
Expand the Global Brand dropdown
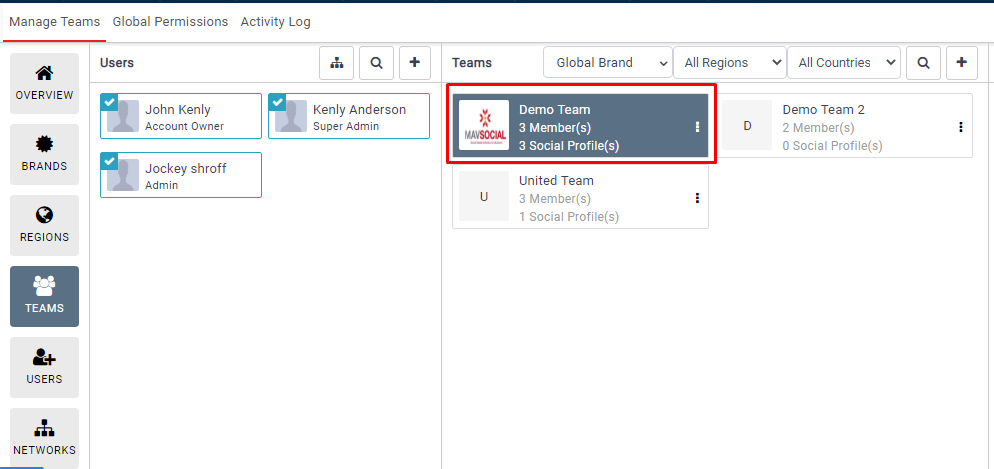(x=608, y=62)
